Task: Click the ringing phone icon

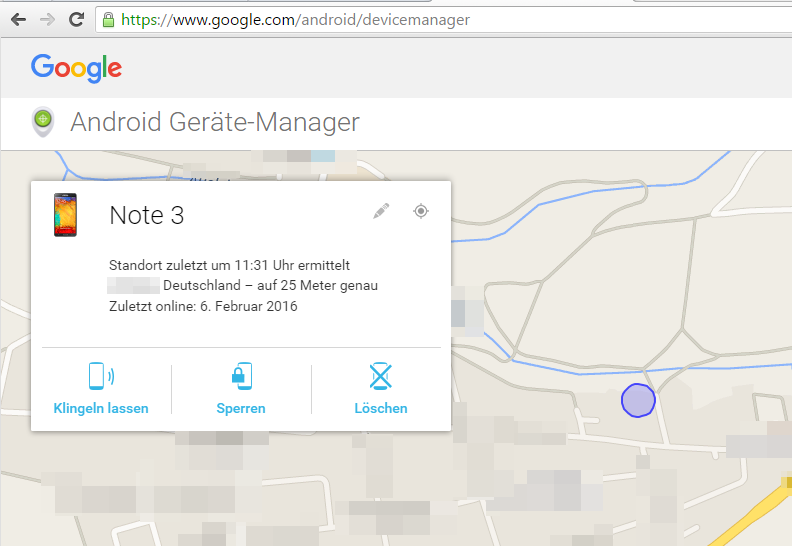Action: [x=100, y=376]
